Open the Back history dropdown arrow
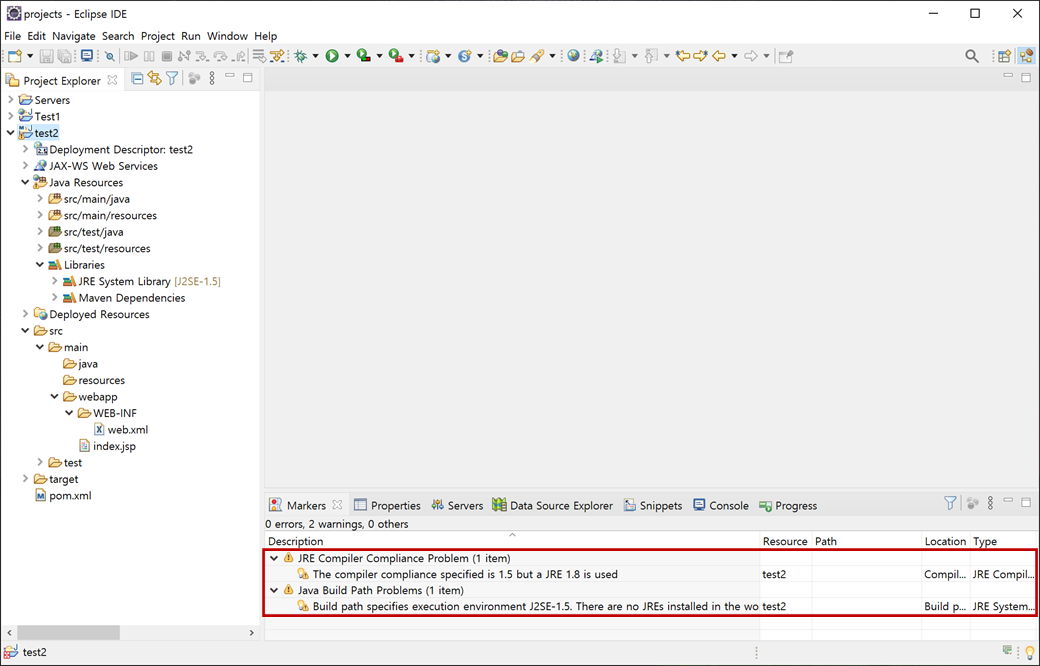The image size is (1040, 666). point(734,56)
